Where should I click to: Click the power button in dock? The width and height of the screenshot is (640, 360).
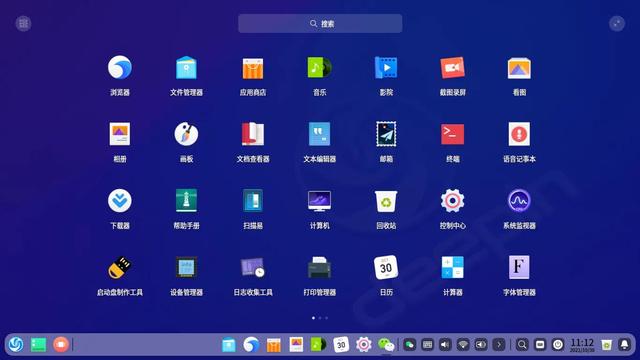click(x=558, y=345)
